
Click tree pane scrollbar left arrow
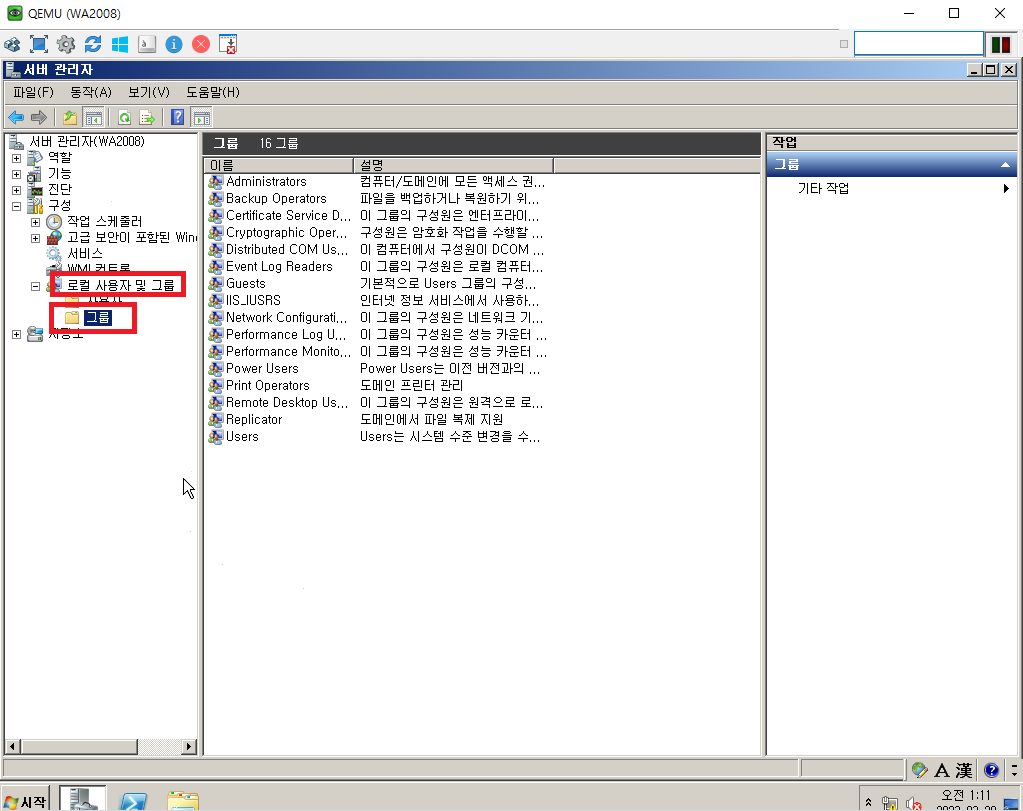12,746
